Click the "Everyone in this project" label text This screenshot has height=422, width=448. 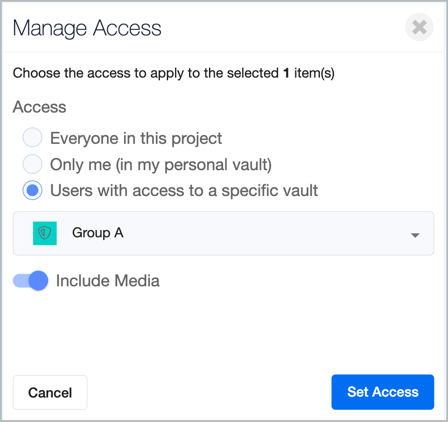(136, 138)
